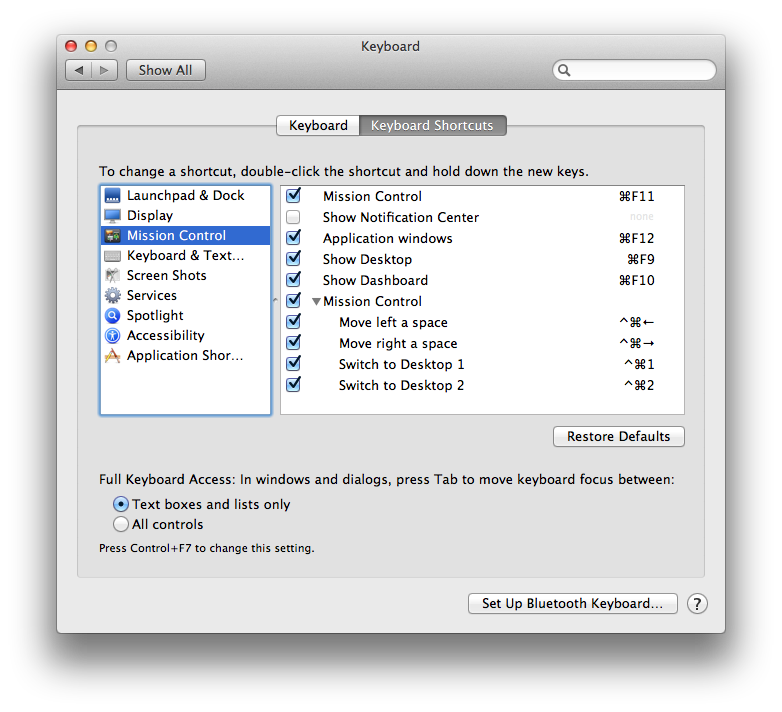Click the Display monitor icon
Screen dimensions: 782x712
(112, 215)
